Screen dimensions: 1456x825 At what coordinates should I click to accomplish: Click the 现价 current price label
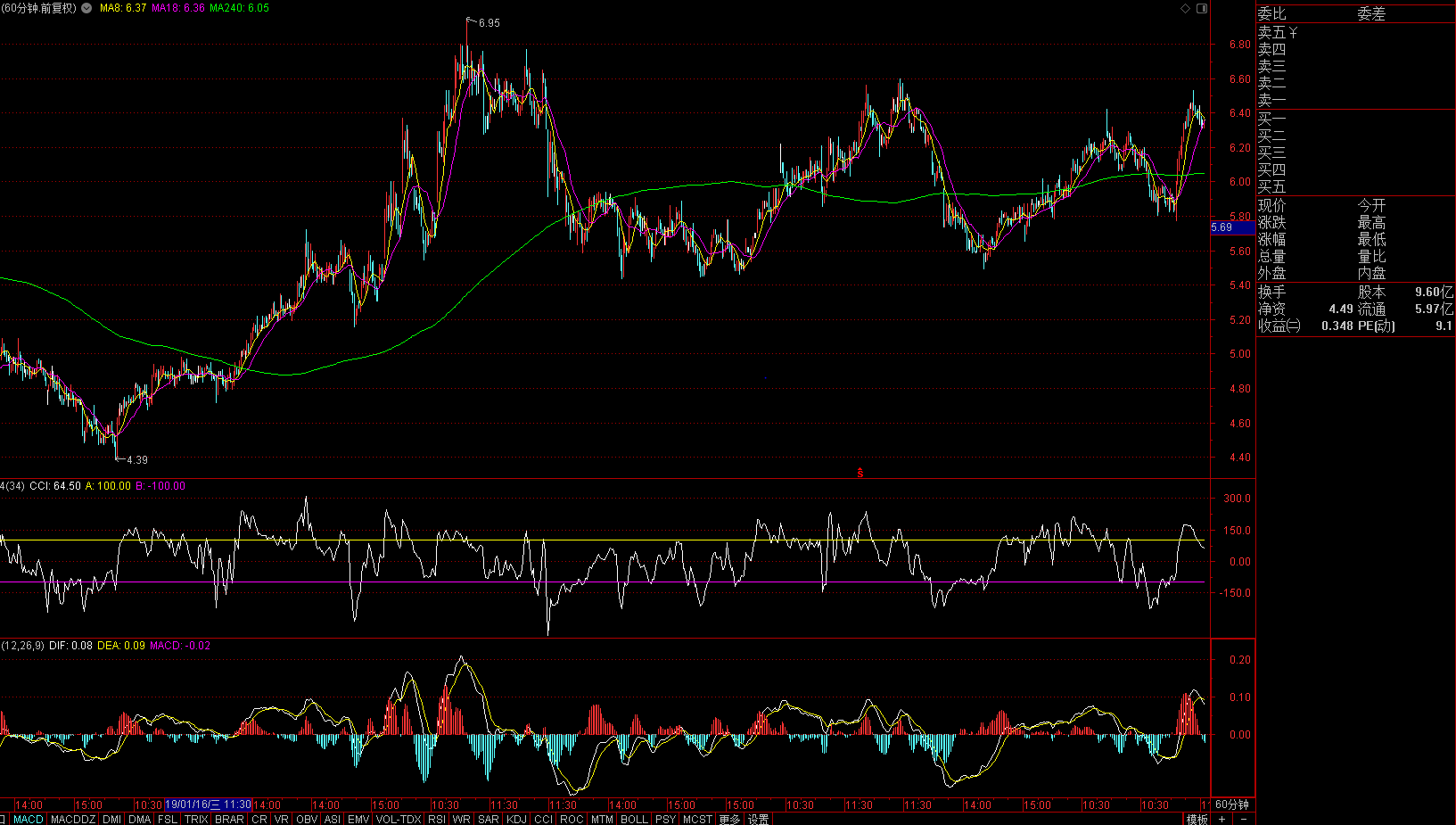(x=1271, y=206)
